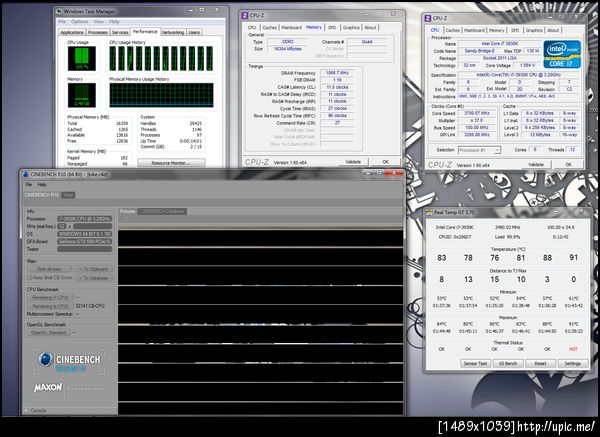Click Validate in CPU-Z Memory window
Screen dimensions: 600x437
pyautogui.click(x=353, y=162)
